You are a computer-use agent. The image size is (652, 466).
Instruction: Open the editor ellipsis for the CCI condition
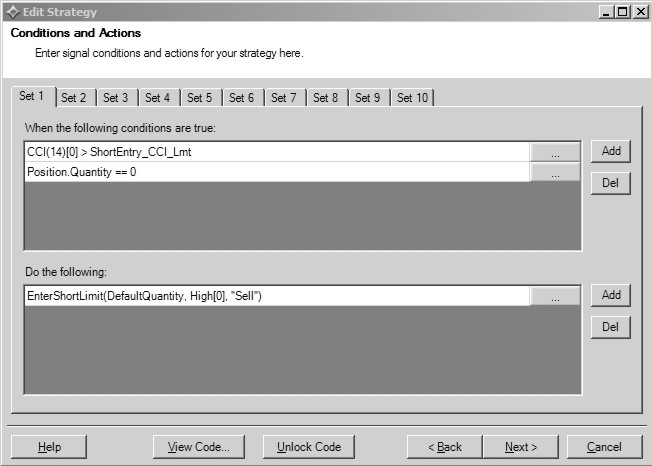[555, 152]
